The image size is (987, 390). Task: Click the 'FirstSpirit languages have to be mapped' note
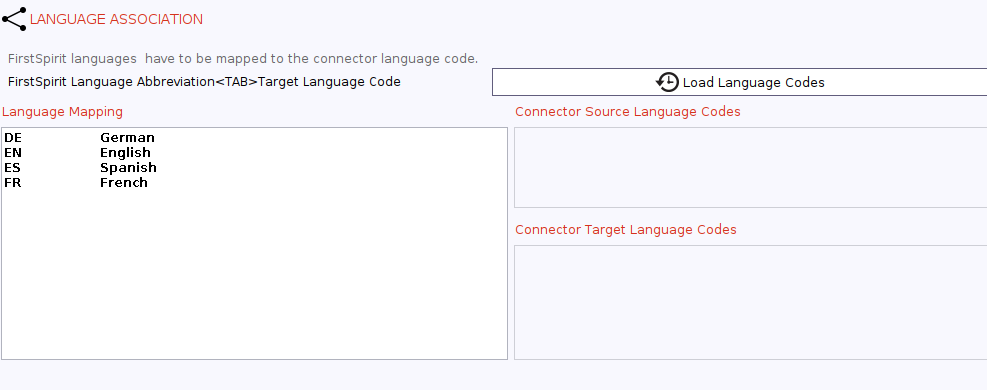(243, 59)
